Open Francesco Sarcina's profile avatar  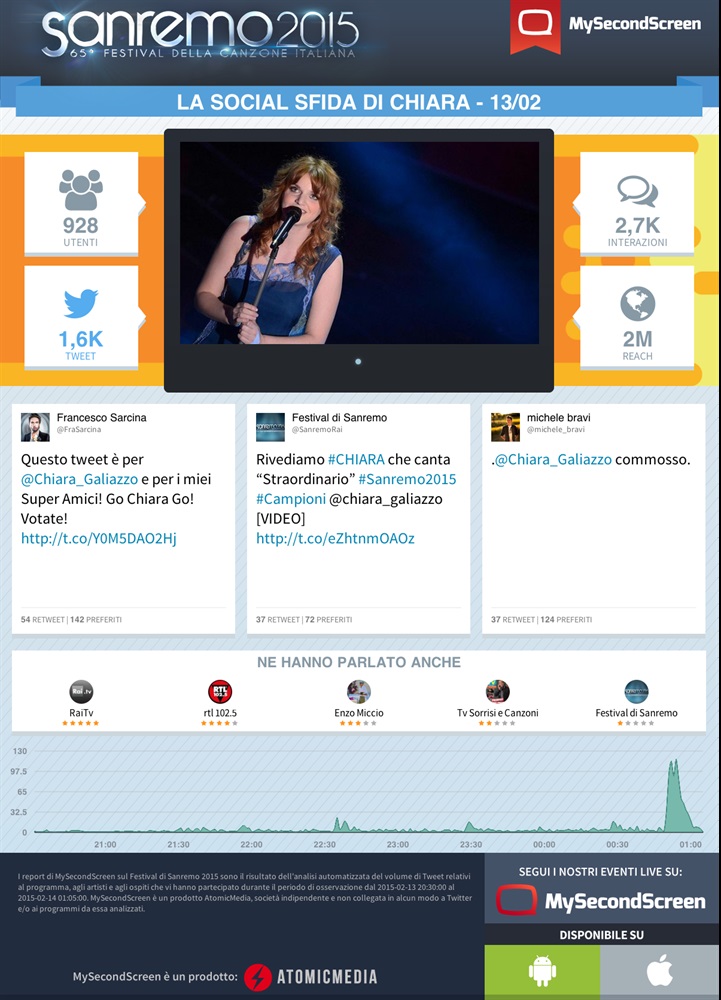click(x=35, y=427)
